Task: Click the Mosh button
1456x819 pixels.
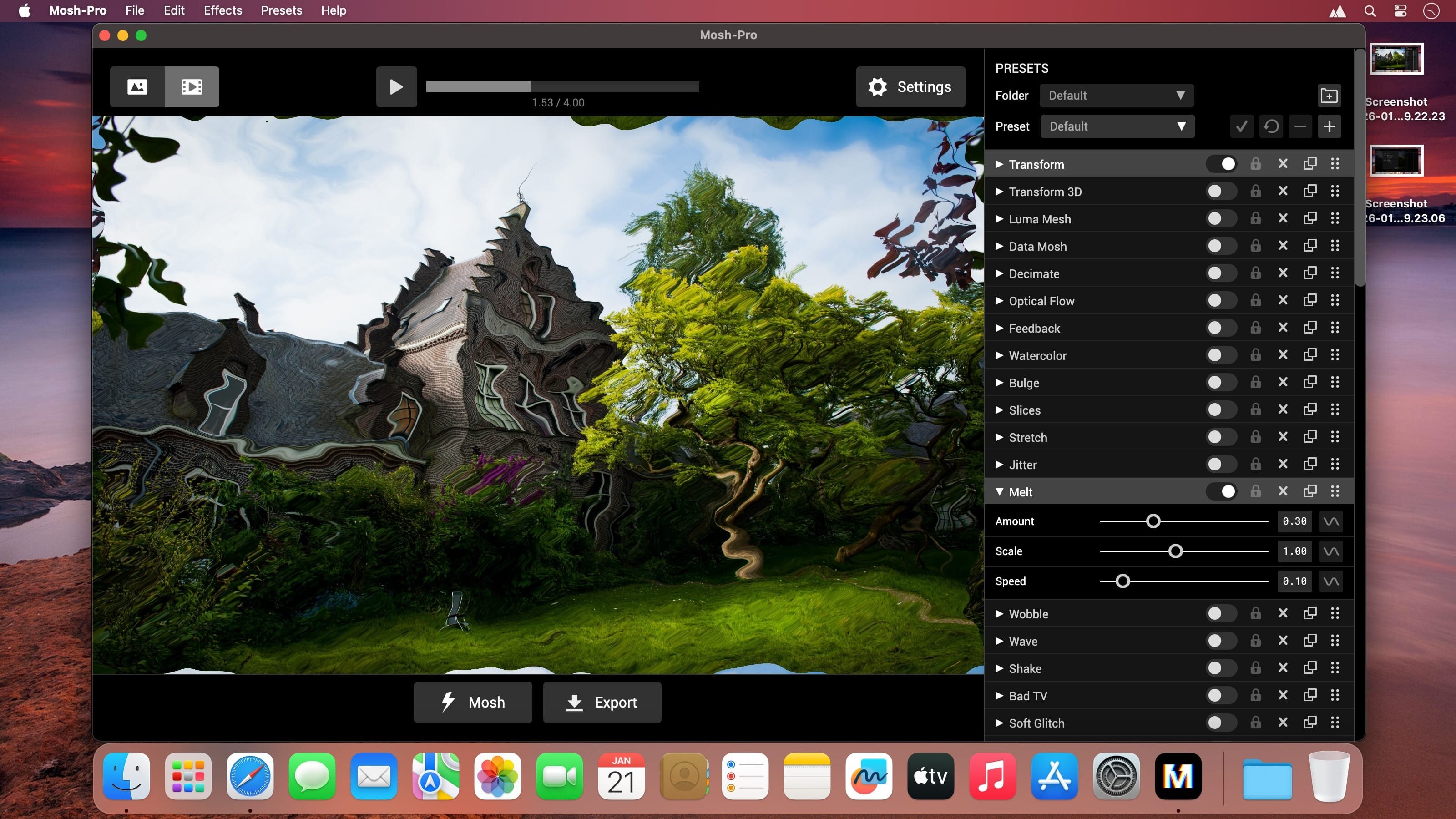Action: [x=473, y=703]
